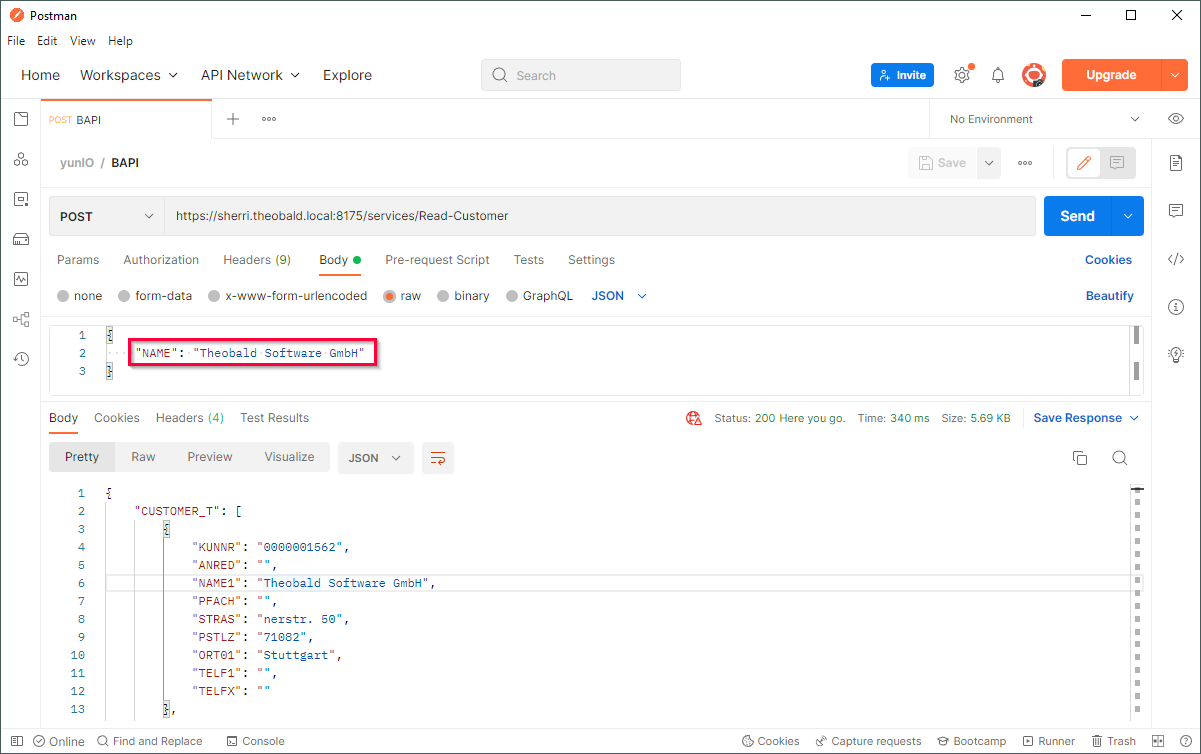Open the user avatar menu
This screenshot has height=754, width=1201.
pyautogui.click(x=1033, y=75)
